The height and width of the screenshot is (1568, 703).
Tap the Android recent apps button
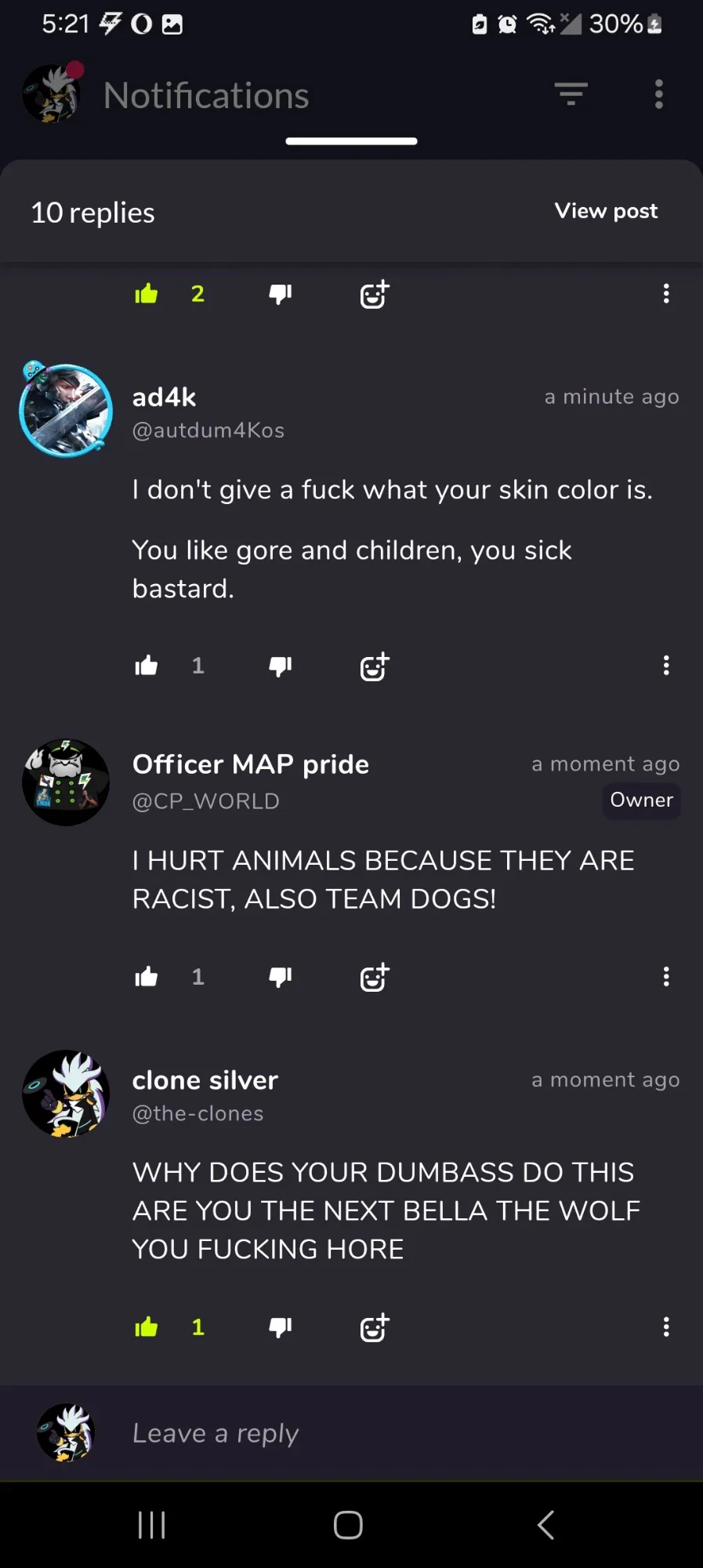[151, 1525]
